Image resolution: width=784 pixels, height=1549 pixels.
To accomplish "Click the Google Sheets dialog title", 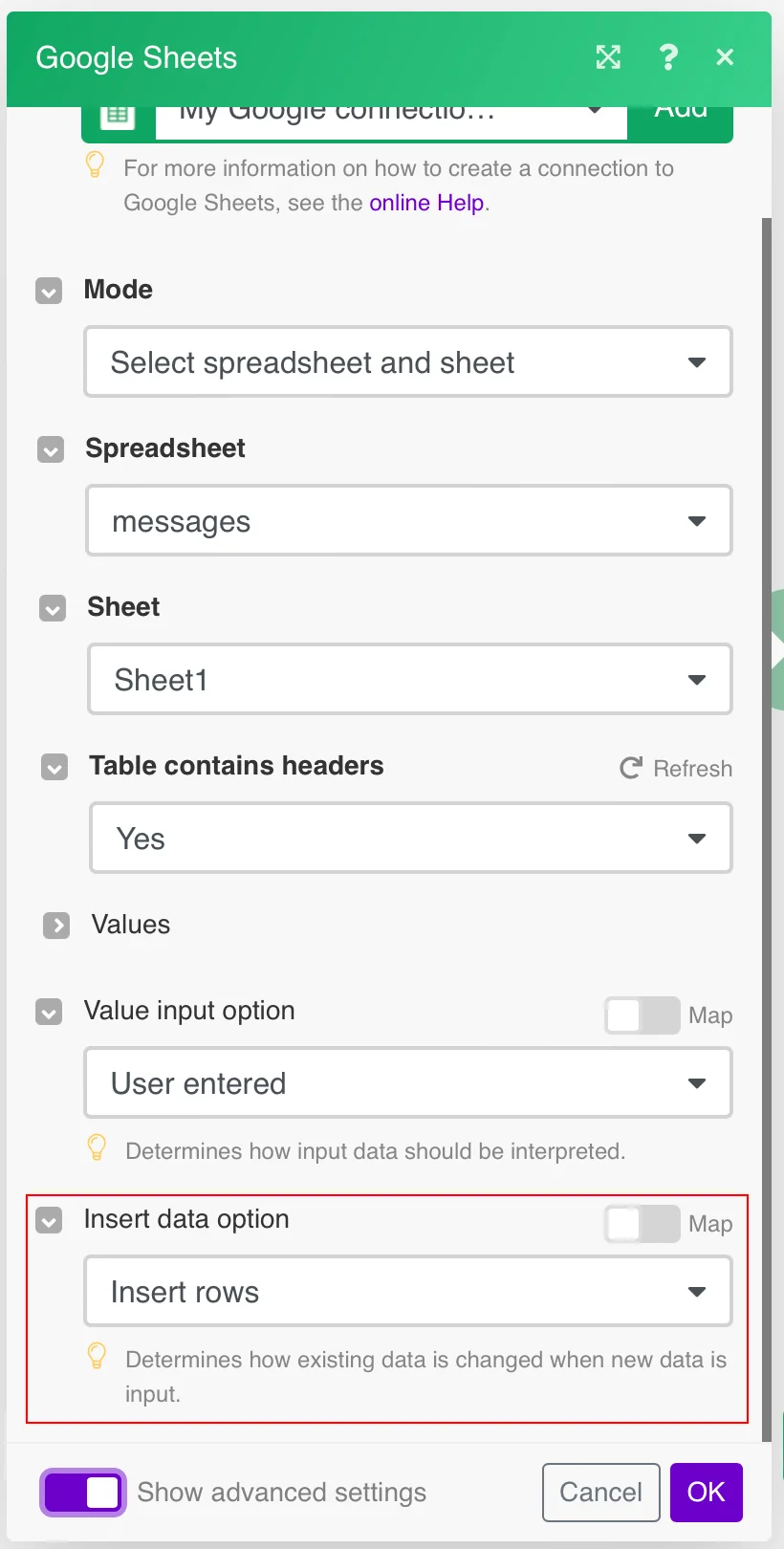I will click(x=137, y=58).
